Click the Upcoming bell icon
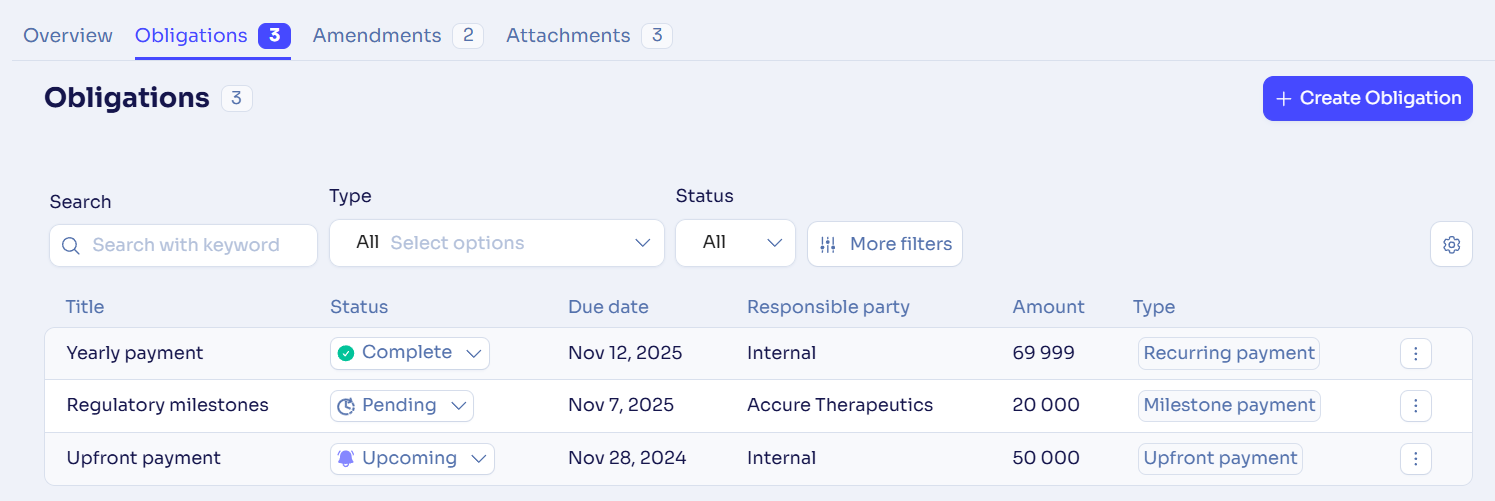Viewport: 1495px width, 501px height. point(346,458)
